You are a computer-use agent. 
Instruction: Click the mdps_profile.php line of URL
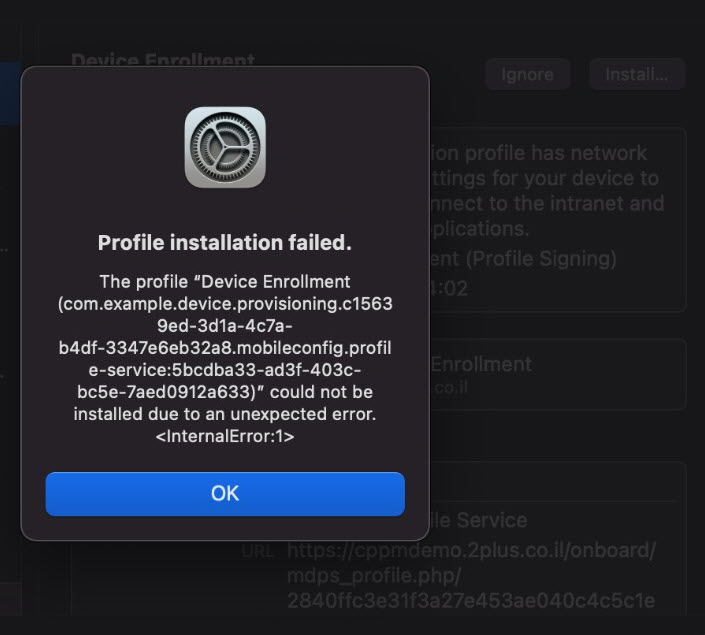pyautogui.click(x=374, y=575)
